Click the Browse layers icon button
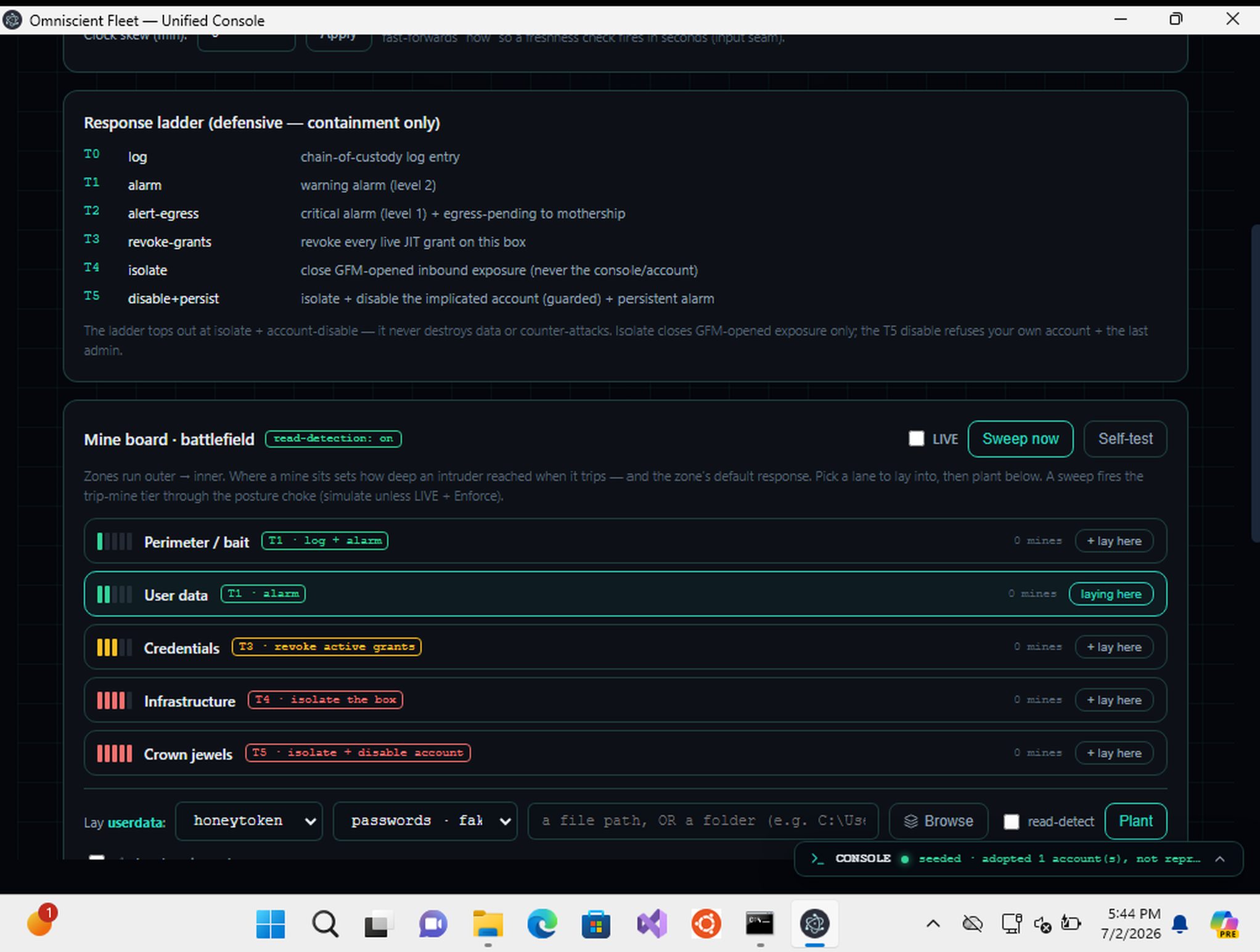1260x952 pixels. pos(938,821)
